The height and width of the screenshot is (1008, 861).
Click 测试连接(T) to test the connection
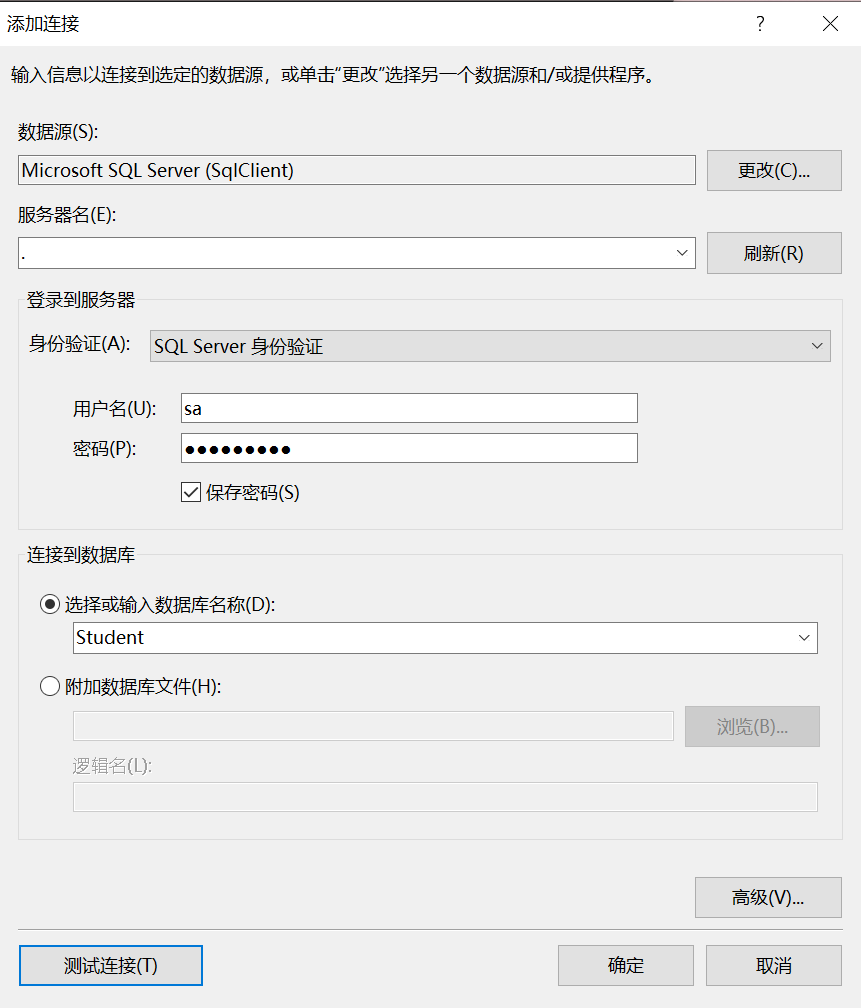coord(110,965)
